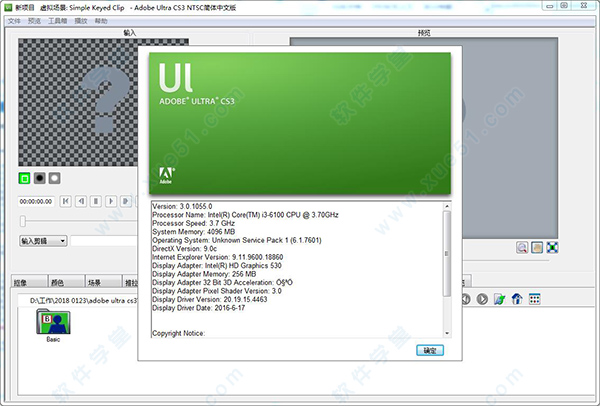Click the question mark input placeholder
Screen dimensions: 600x406
pos(105,99)
